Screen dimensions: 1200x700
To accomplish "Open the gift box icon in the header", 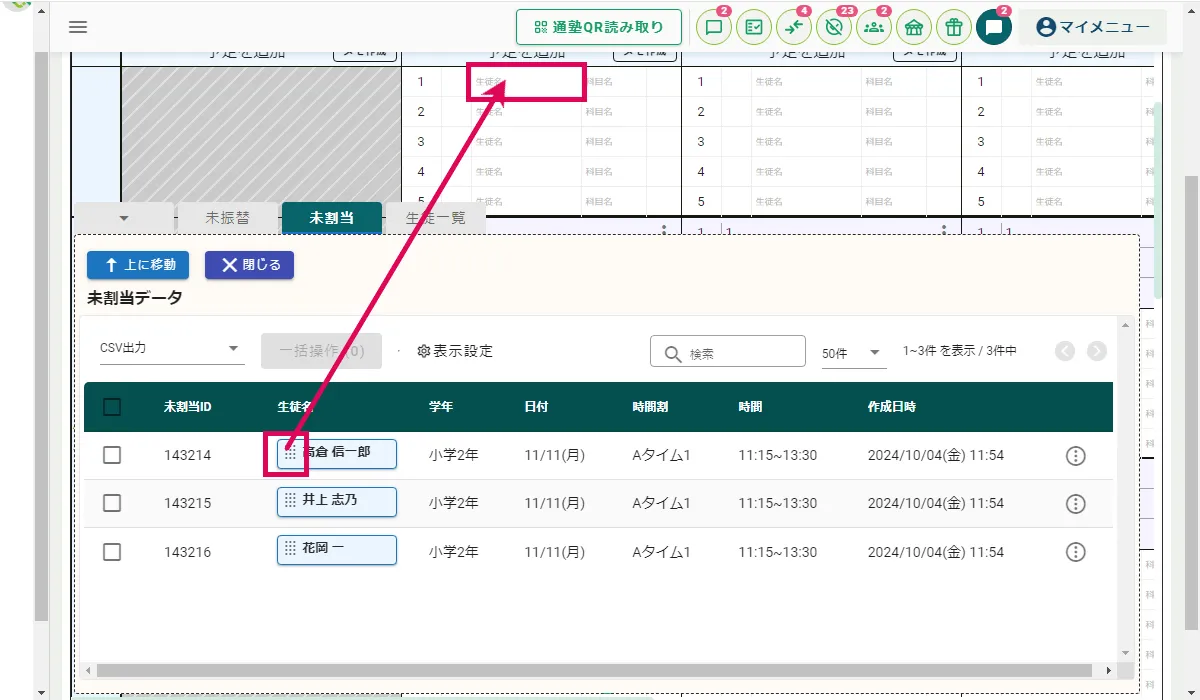I will [954, 28].
